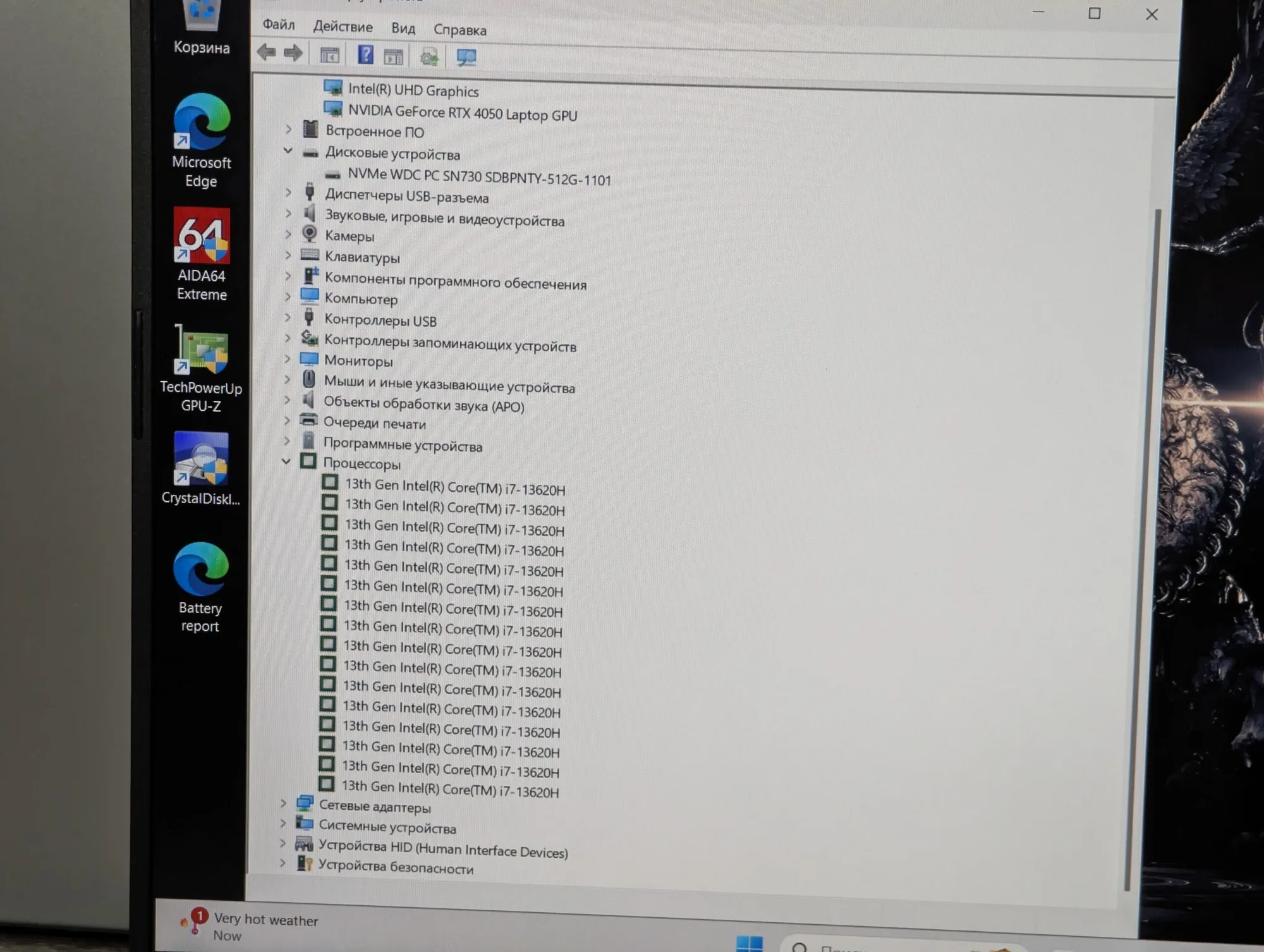Image resolution: width=1264 pixels, height=952 pixels.
Task: Select NVMe WDC PC SN730 disk entry
Action: click(x=468, y=176)
